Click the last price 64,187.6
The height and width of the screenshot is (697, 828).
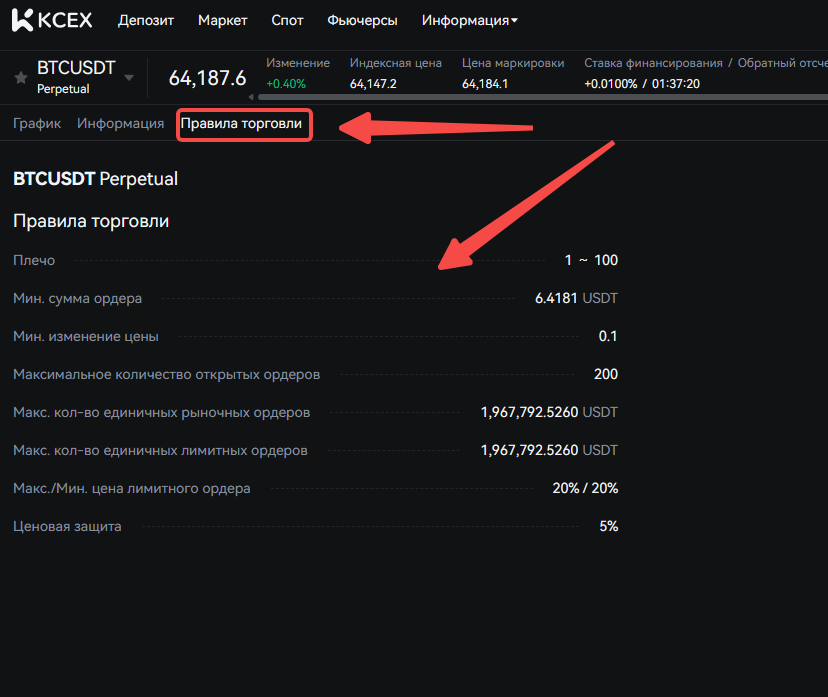[x=207, y=78]
